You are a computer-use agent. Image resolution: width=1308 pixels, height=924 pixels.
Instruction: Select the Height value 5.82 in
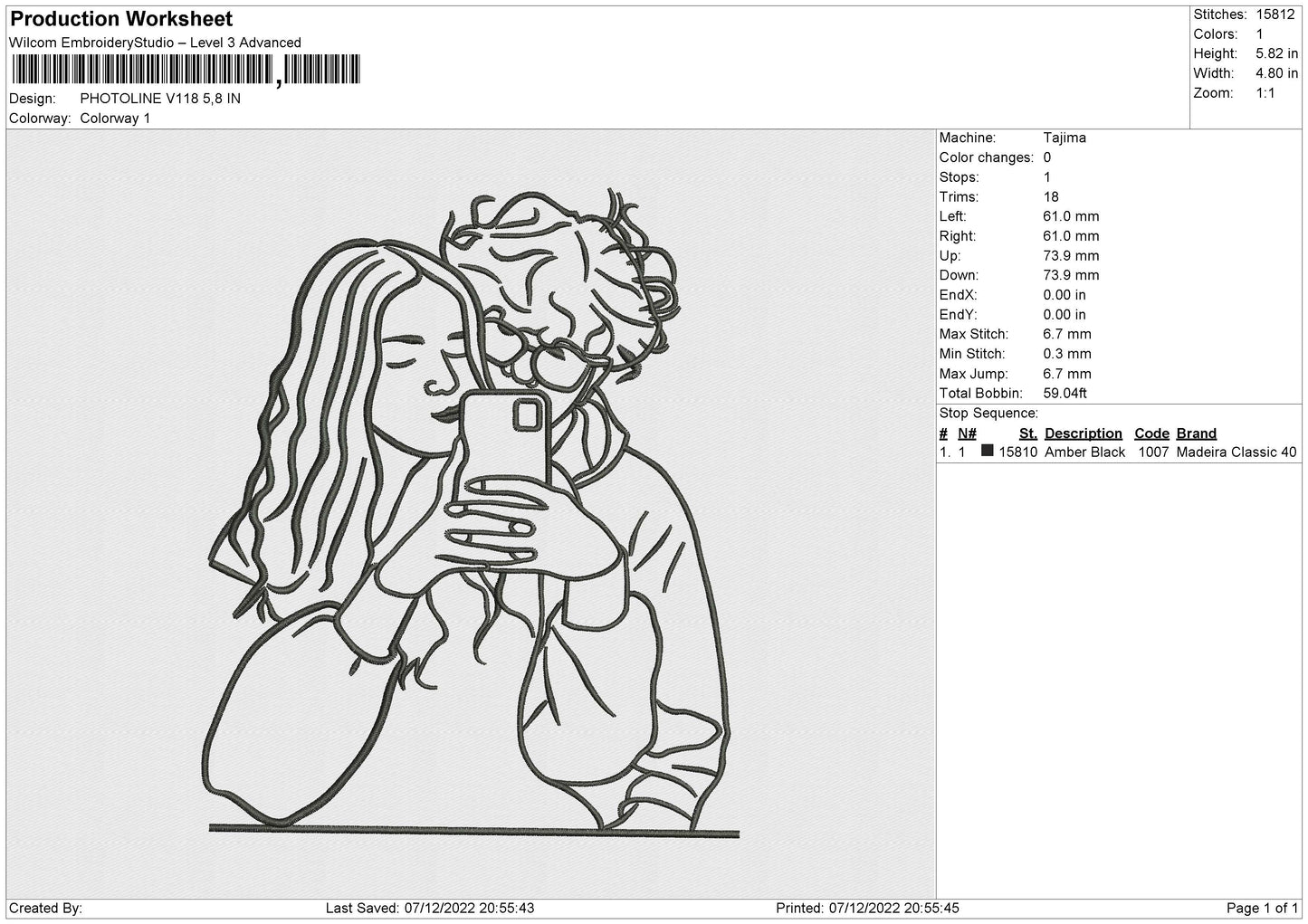[x=1276, y=54]
